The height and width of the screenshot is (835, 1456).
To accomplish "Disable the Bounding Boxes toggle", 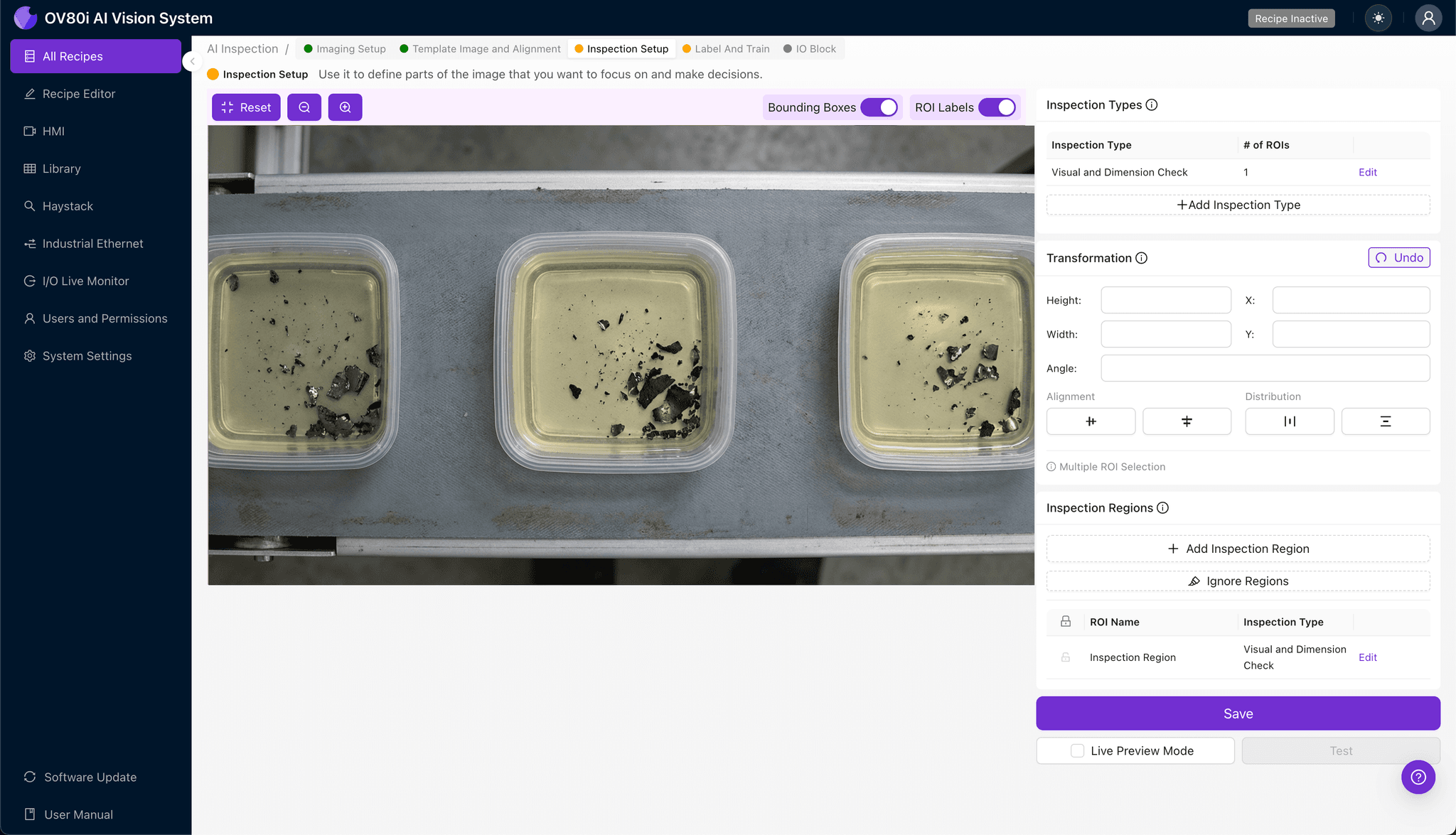I will 881,107.
